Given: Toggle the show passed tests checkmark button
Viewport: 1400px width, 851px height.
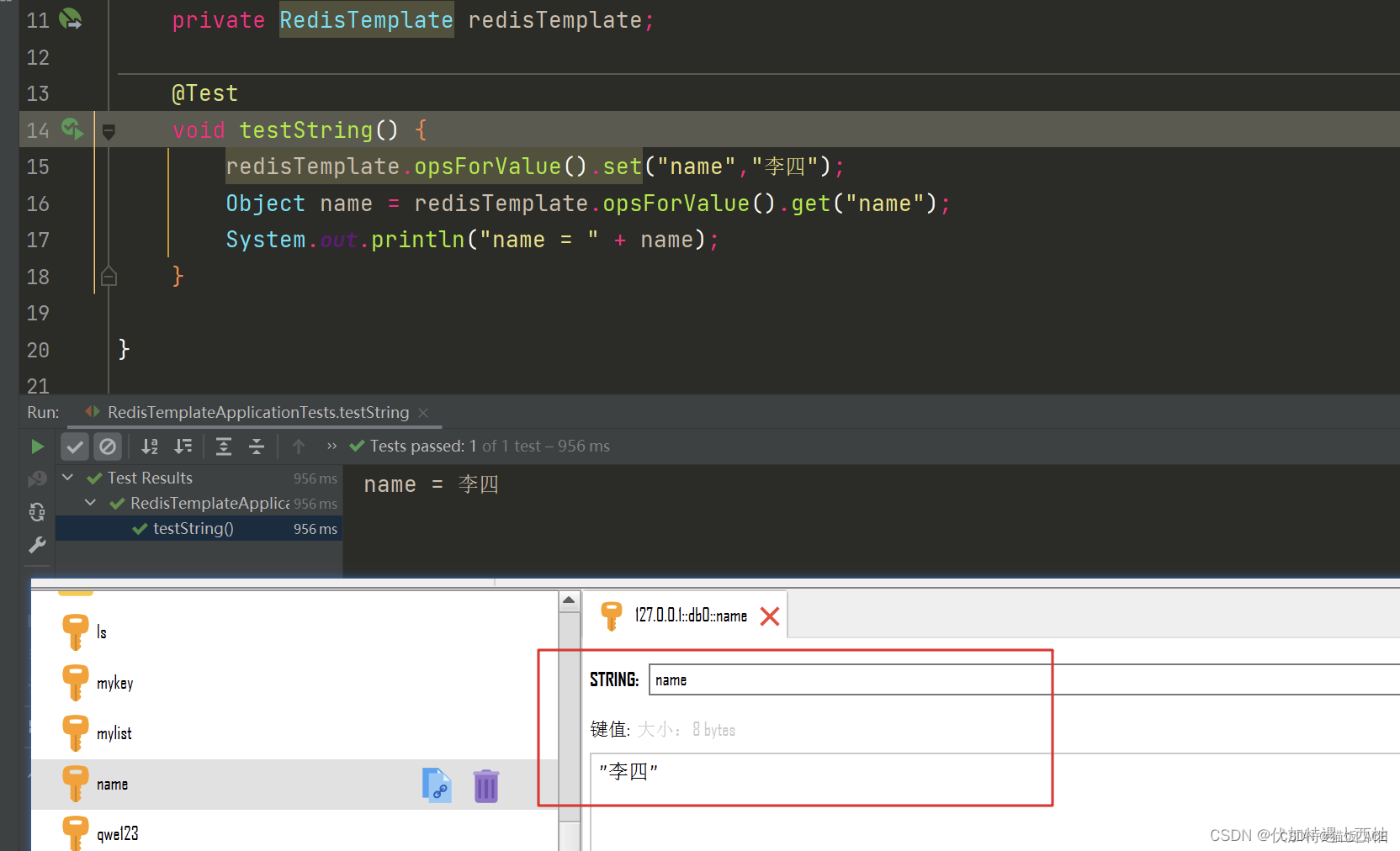Looking at the screenshot, I should click(75, 447).
